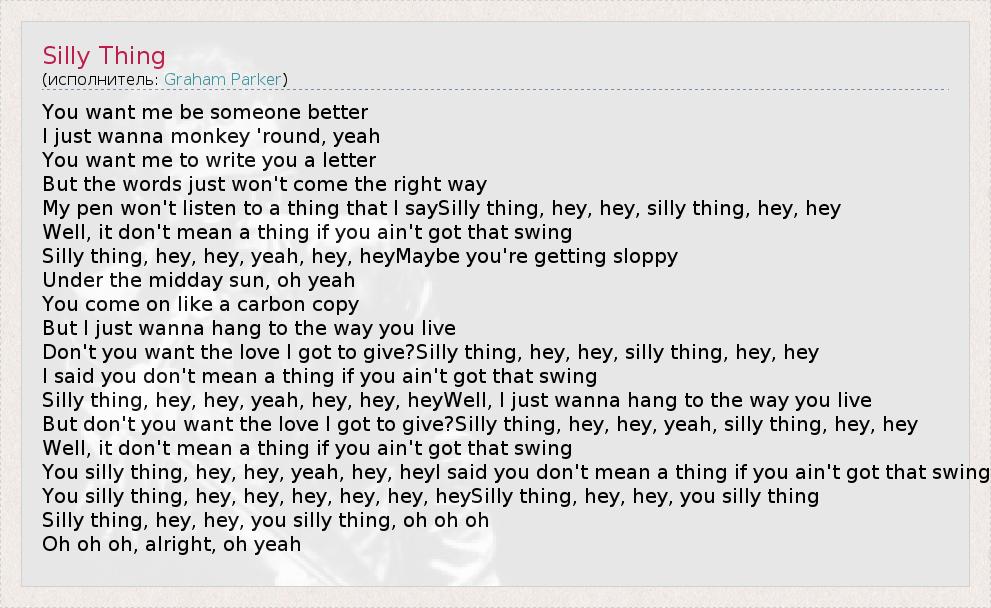This screenshot has width=991, height=608.
Task: Click the line "But the words just won't come"
Action: (264, 184)
